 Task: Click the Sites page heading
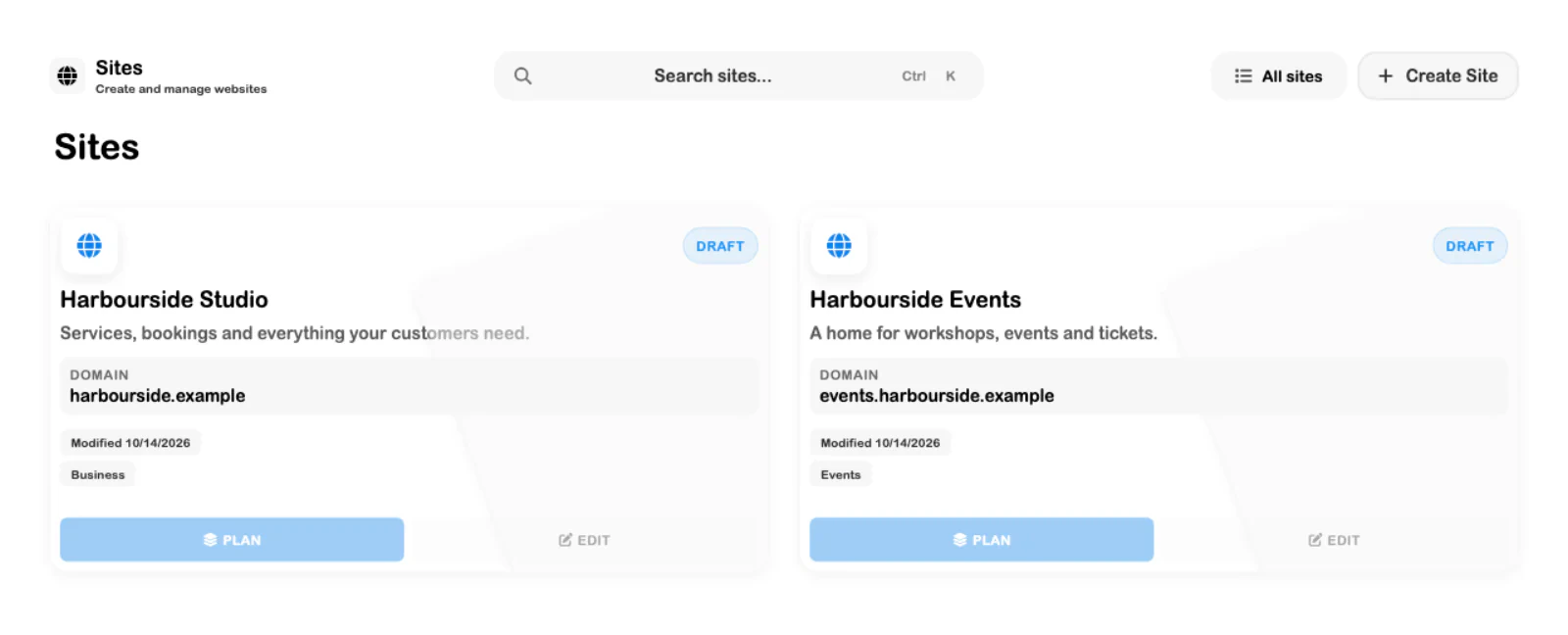click(x=97, y=147)
